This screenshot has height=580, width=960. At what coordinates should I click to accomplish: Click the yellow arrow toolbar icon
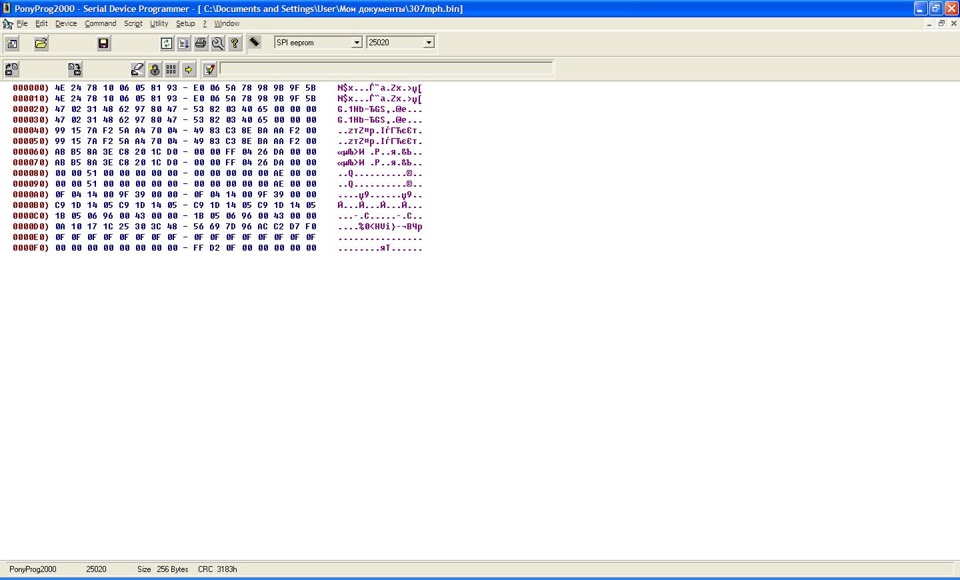click(x=189, y=69)
